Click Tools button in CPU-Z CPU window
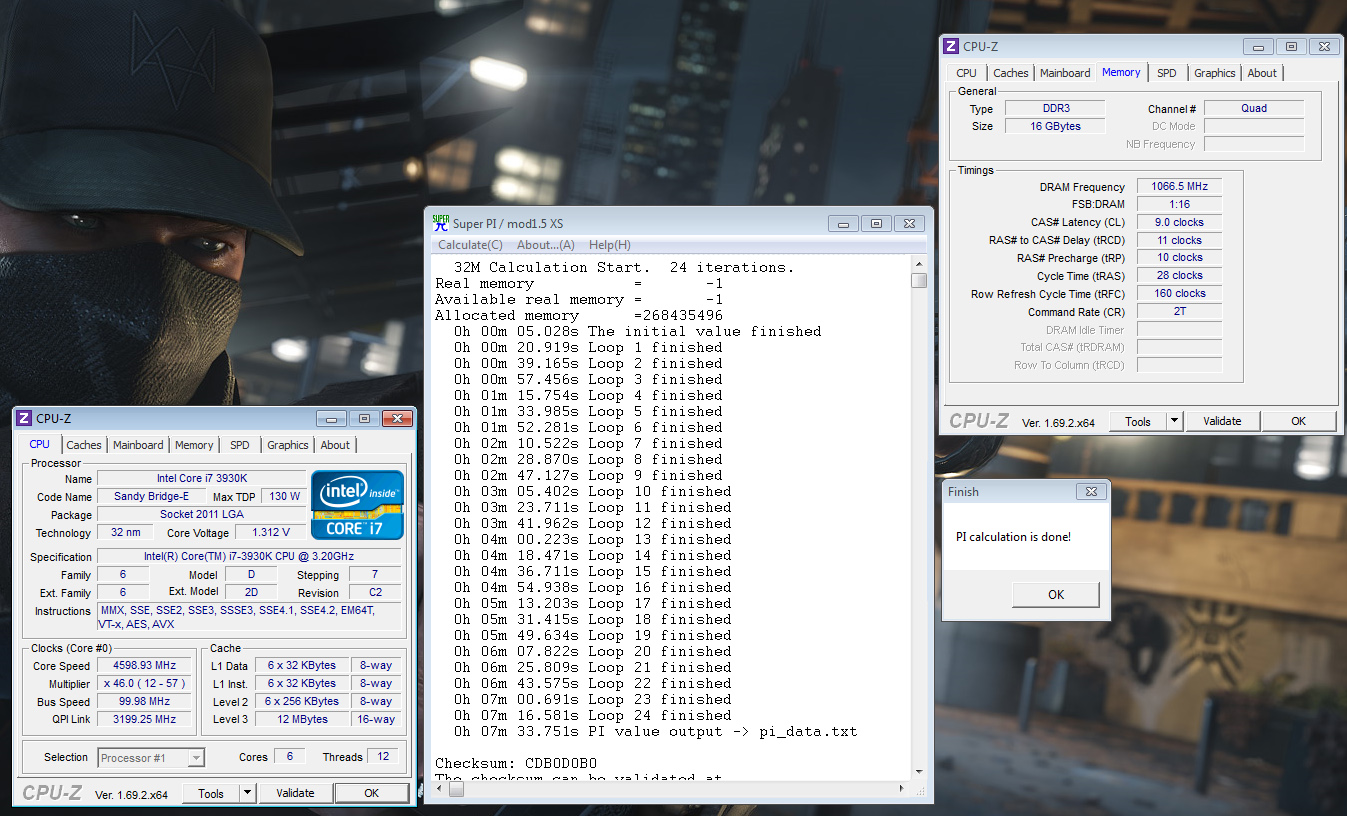 click(211, 793)
